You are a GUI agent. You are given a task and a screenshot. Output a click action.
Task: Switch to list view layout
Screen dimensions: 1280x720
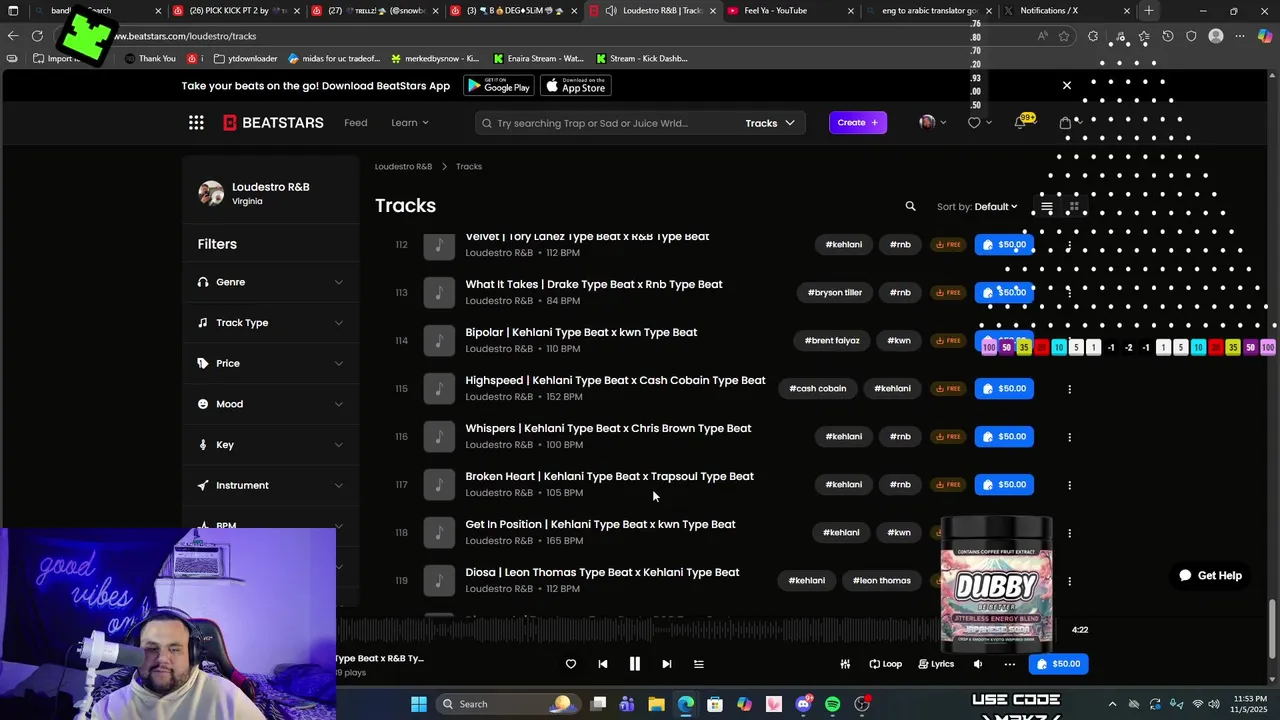click(x=1046, y=207)
